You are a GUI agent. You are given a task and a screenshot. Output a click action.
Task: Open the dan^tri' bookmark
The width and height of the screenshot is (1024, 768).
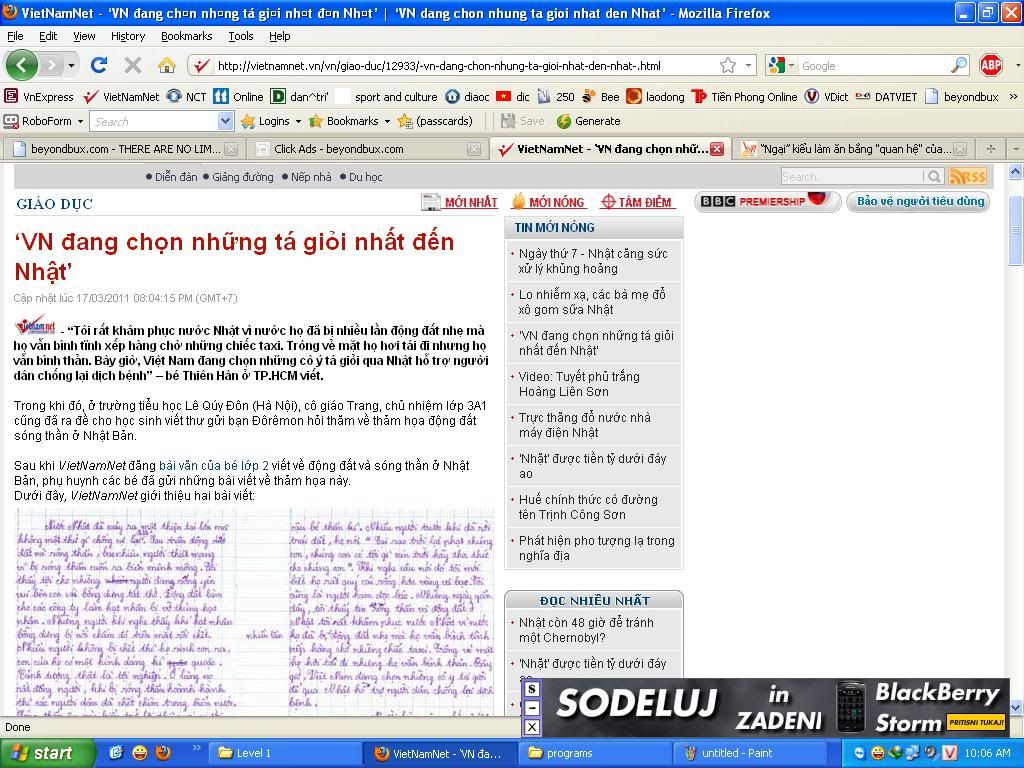point(300,97)
